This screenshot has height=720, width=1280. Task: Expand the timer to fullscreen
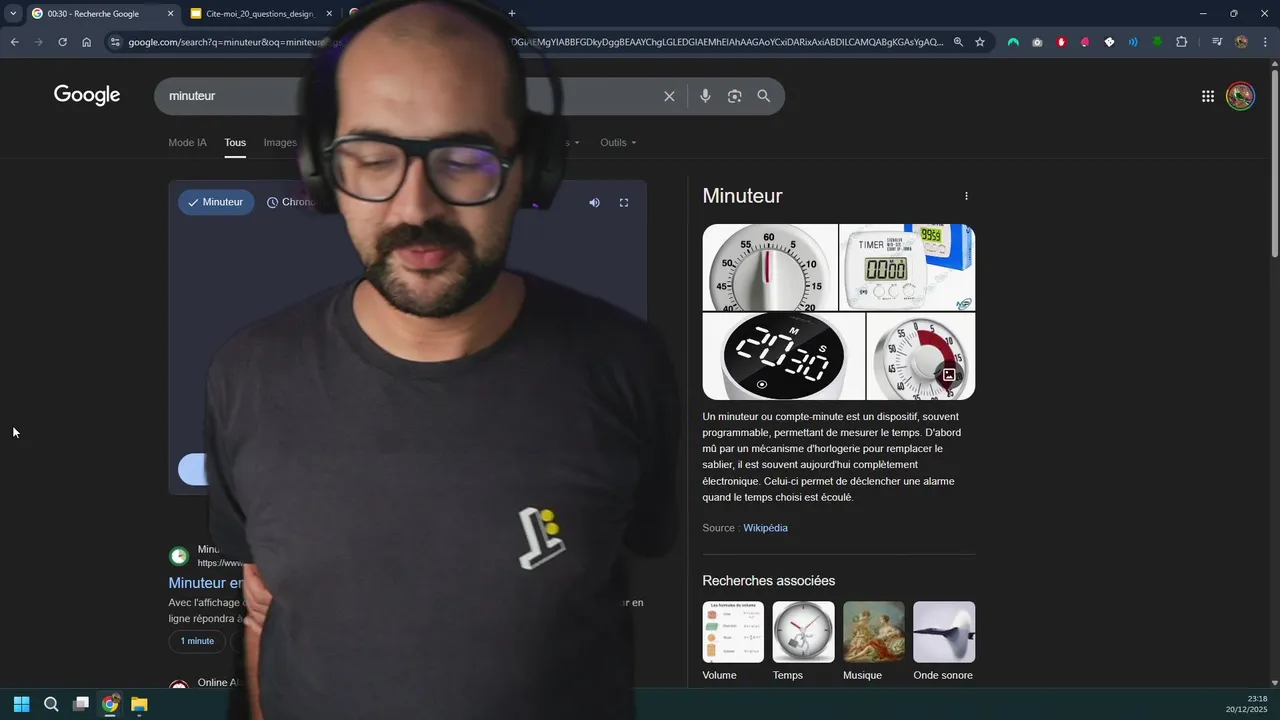pyautogui.click(x=624, y=203)
